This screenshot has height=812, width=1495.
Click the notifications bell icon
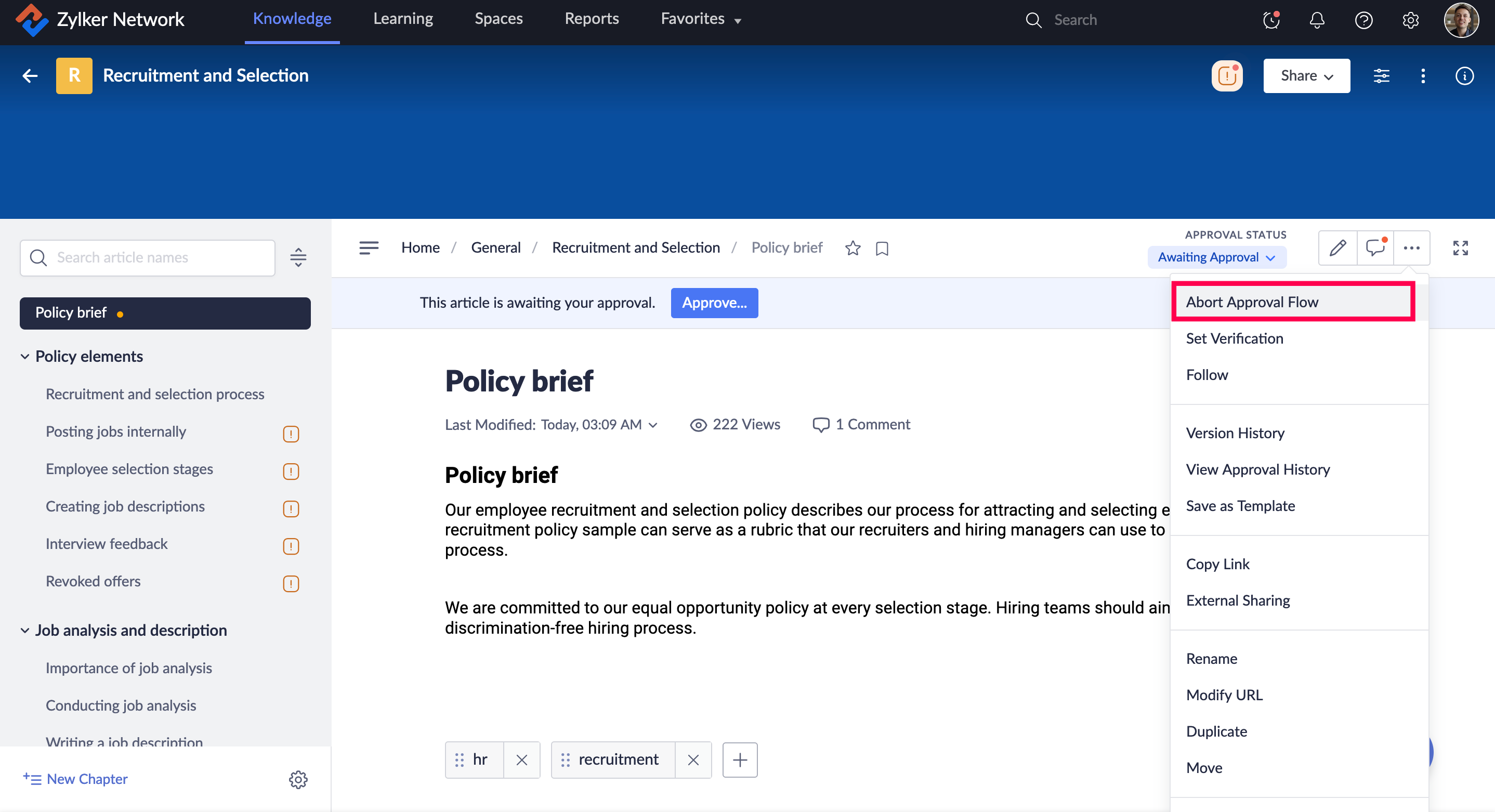[x=1317, y=20]
